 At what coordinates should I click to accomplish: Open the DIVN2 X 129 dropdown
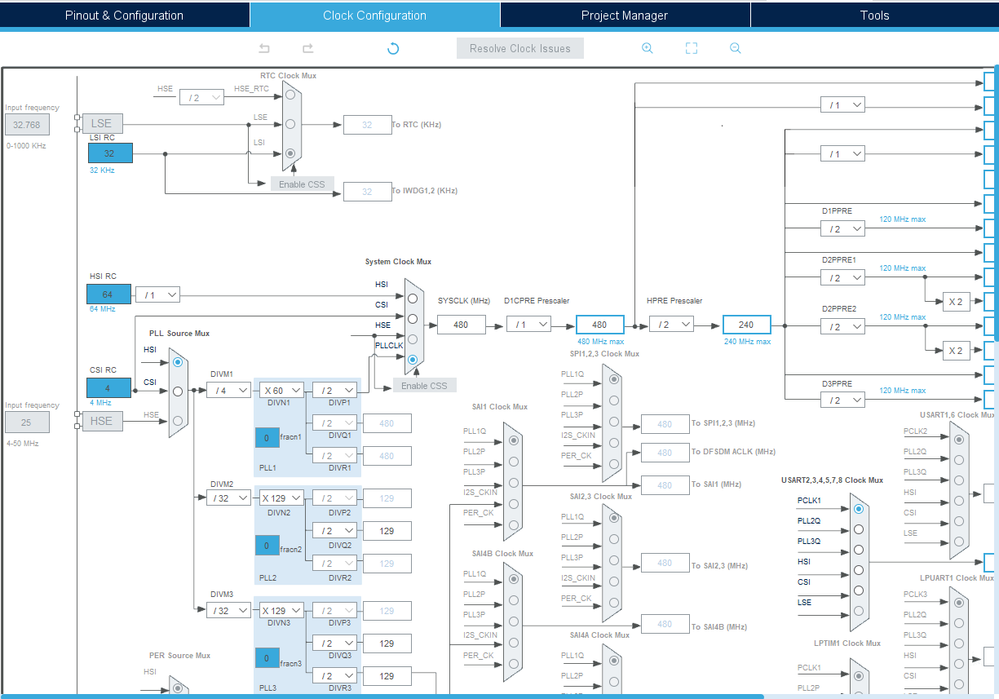click(x=282, y=498)
